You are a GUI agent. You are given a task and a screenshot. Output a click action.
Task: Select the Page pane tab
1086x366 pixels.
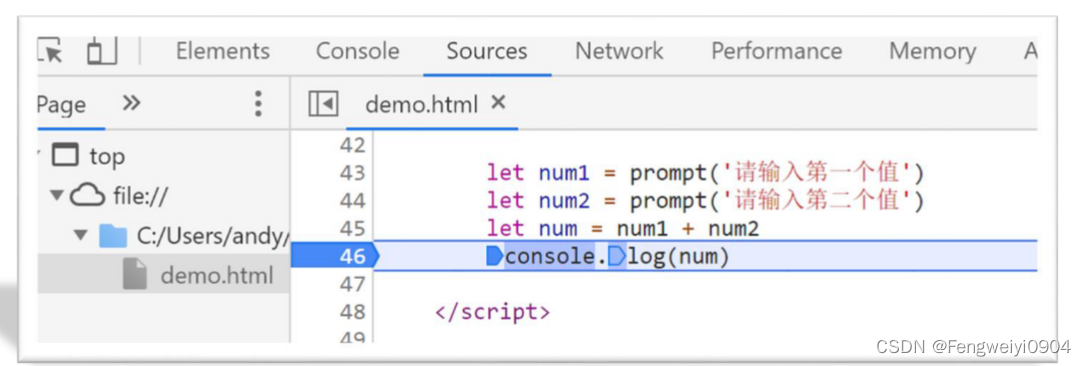62,105
